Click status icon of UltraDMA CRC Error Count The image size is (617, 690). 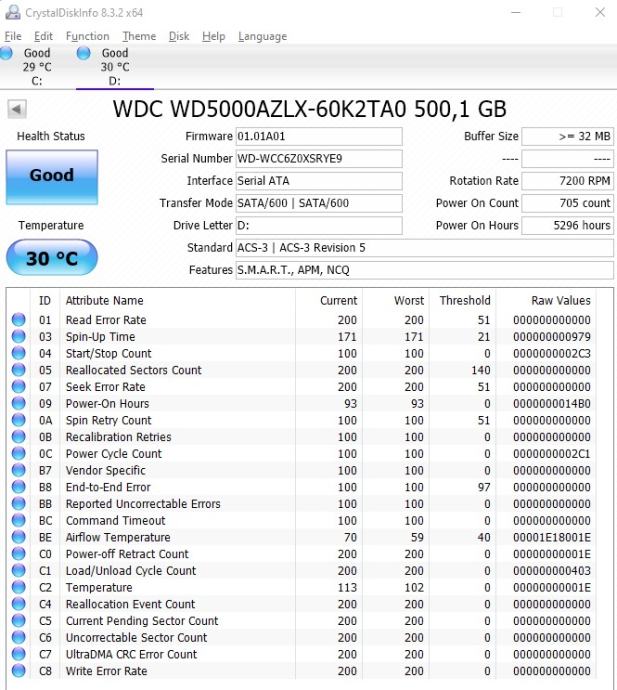[x=18, y=654]
